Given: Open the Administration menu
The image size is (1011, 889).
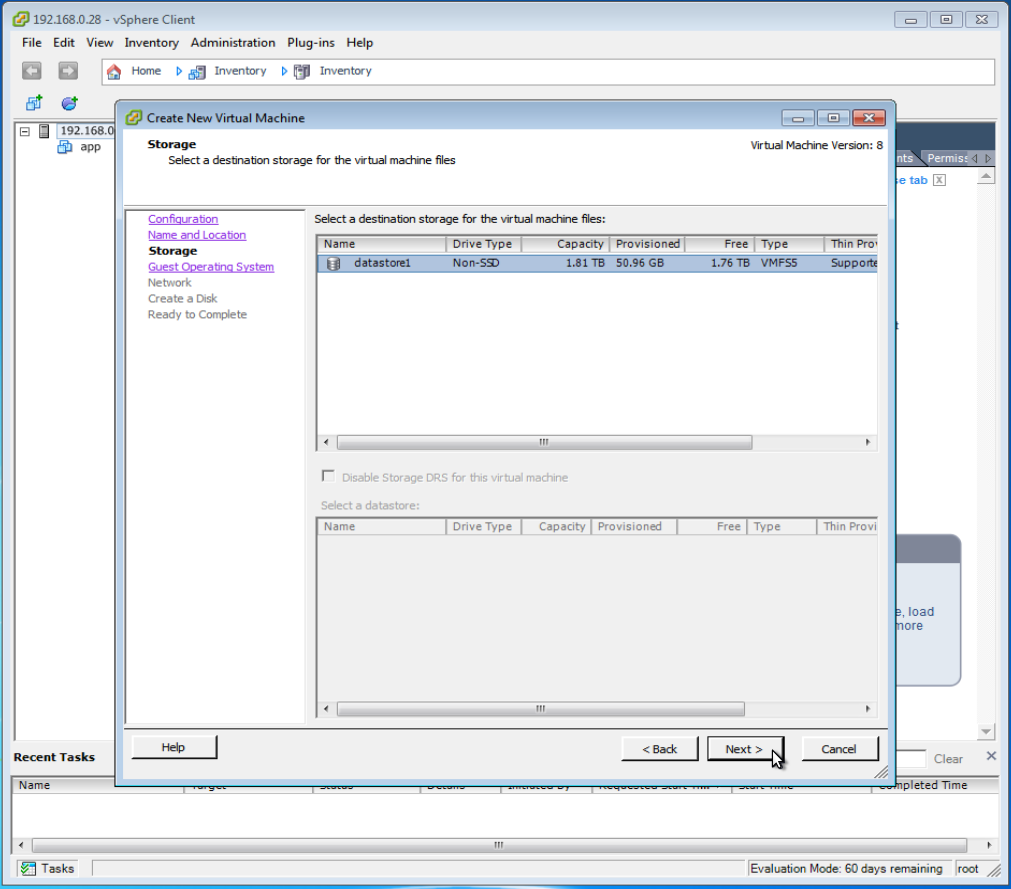Looking at the screenshot, I should point(233,43).
